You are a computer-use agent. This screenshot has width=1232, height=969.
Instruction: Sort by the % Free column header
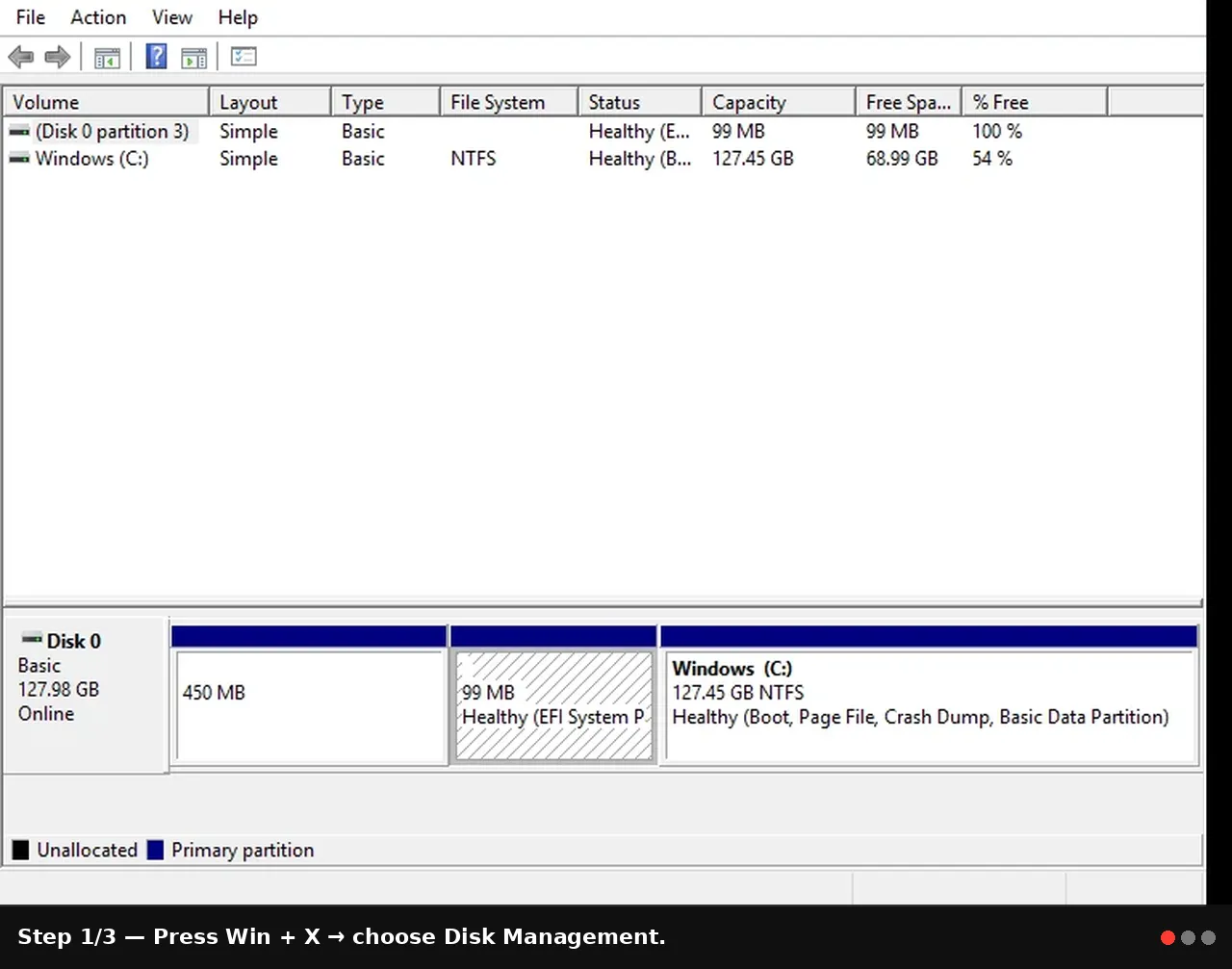click(1035, 102)
